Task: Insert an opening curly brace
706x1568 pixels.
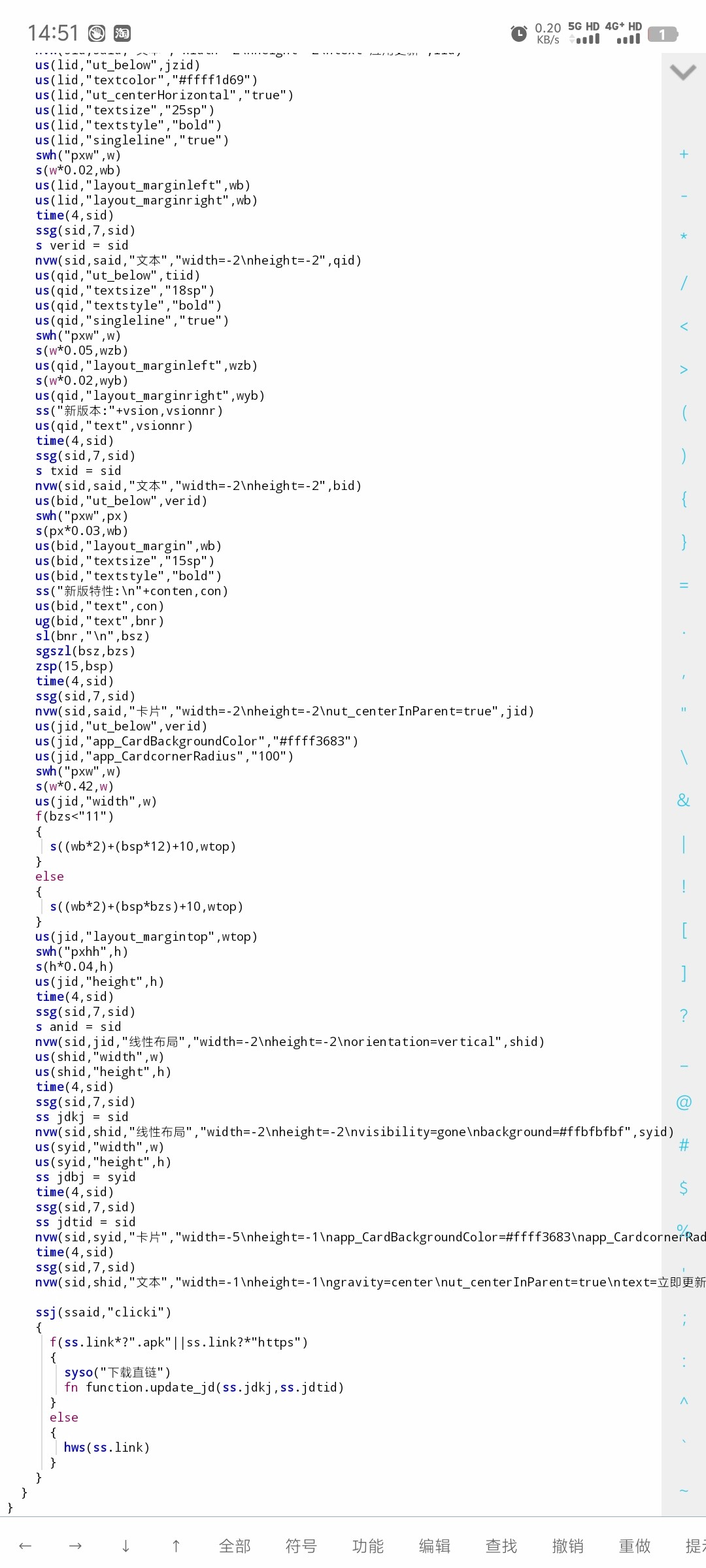Action: click(x=684, y=499)
